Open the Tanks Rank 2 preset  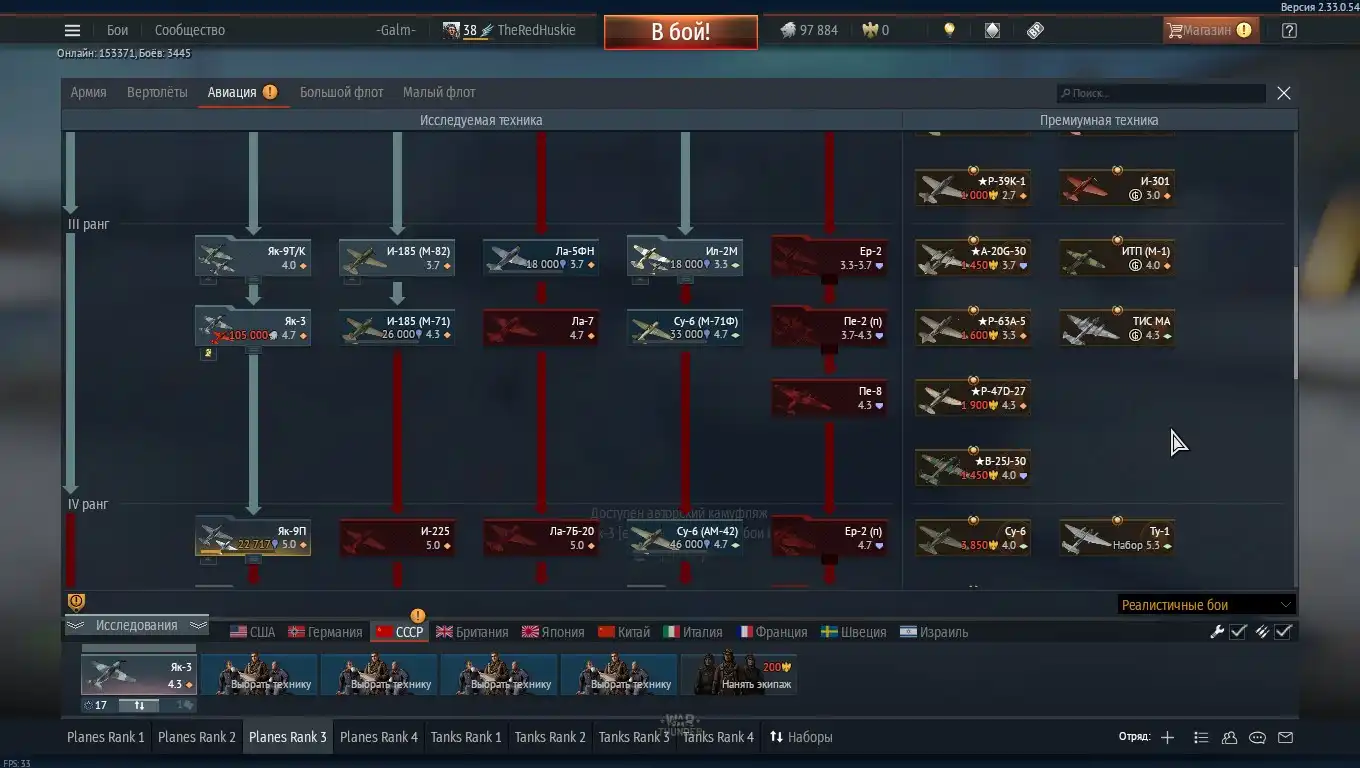pos(550,737)
